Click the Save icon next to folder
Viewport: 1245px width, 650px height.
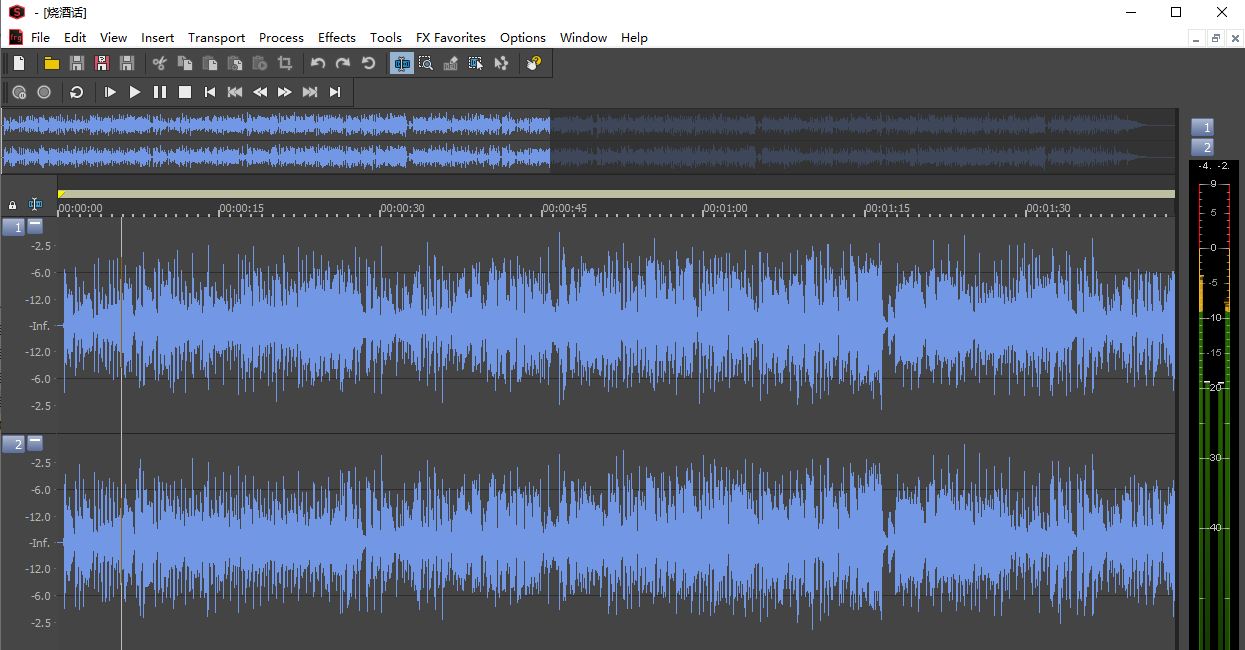(77, 63)
